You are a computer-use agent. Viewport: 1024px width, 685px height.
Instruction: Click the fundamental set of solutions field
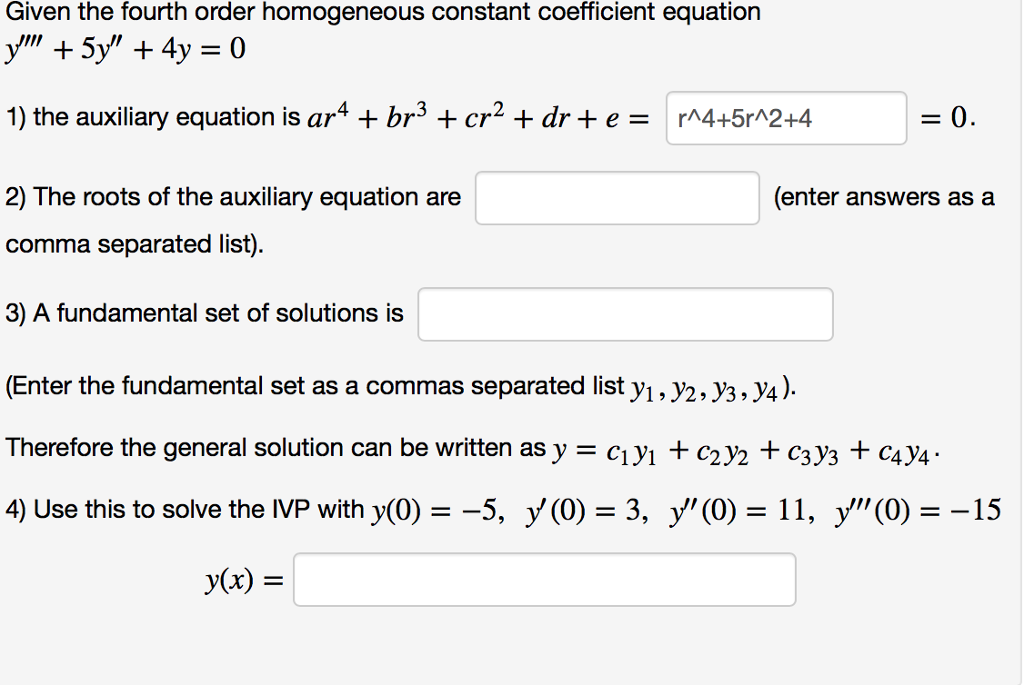(x=625, y=314)
